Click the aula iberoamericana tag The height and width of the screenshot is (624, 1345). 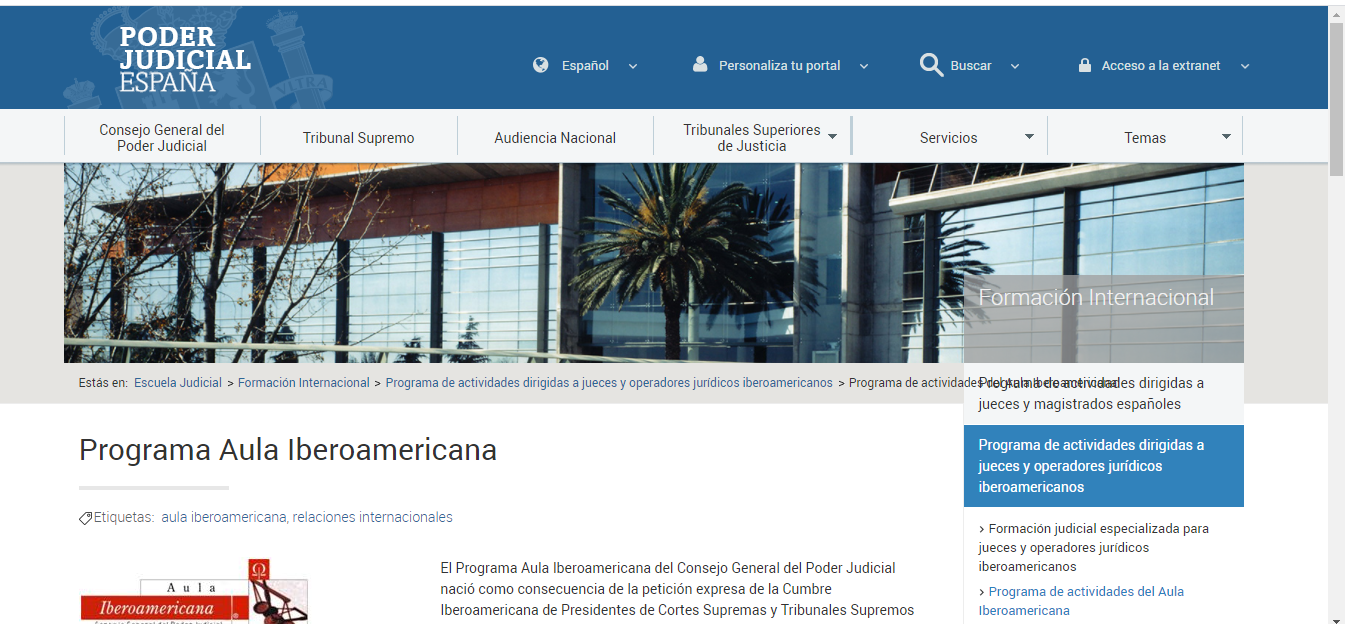223,517
